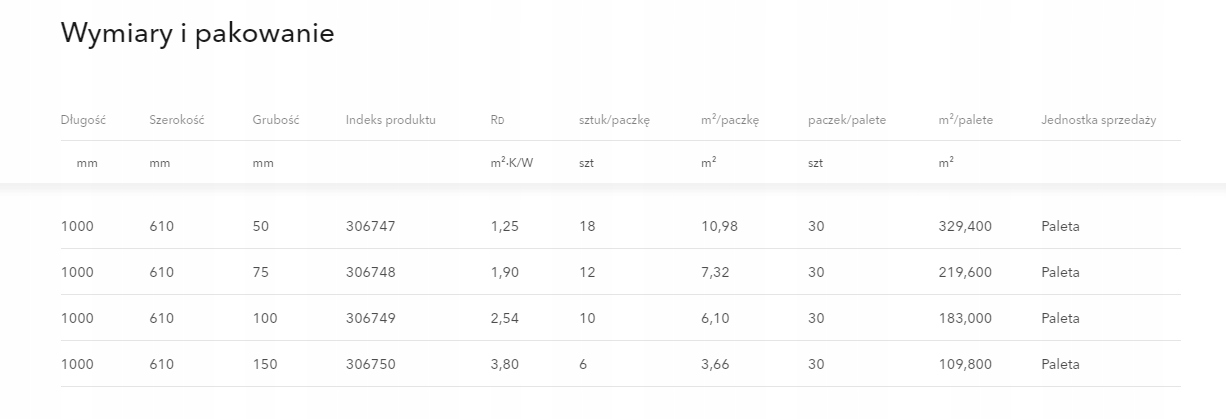The image size is (1226, 419).
Task: Select product index 306749
Action: [371, 318]
